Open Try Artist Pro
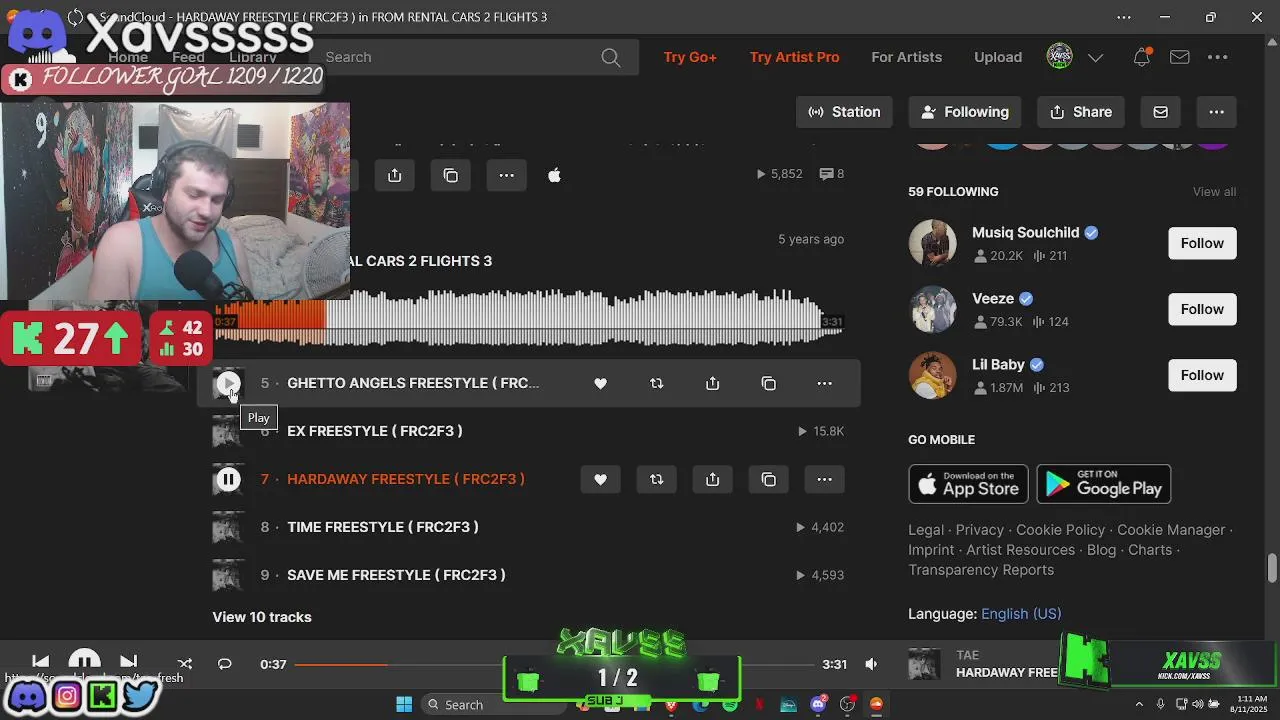This screenshot has height=720, width=1280. [794, 57]
